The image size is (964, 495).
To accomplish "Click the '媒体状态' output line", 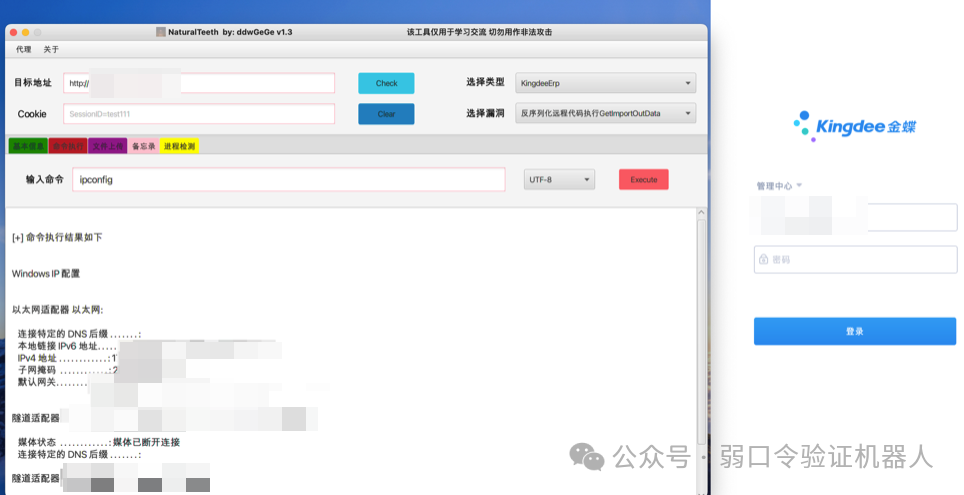I will 99,442.
